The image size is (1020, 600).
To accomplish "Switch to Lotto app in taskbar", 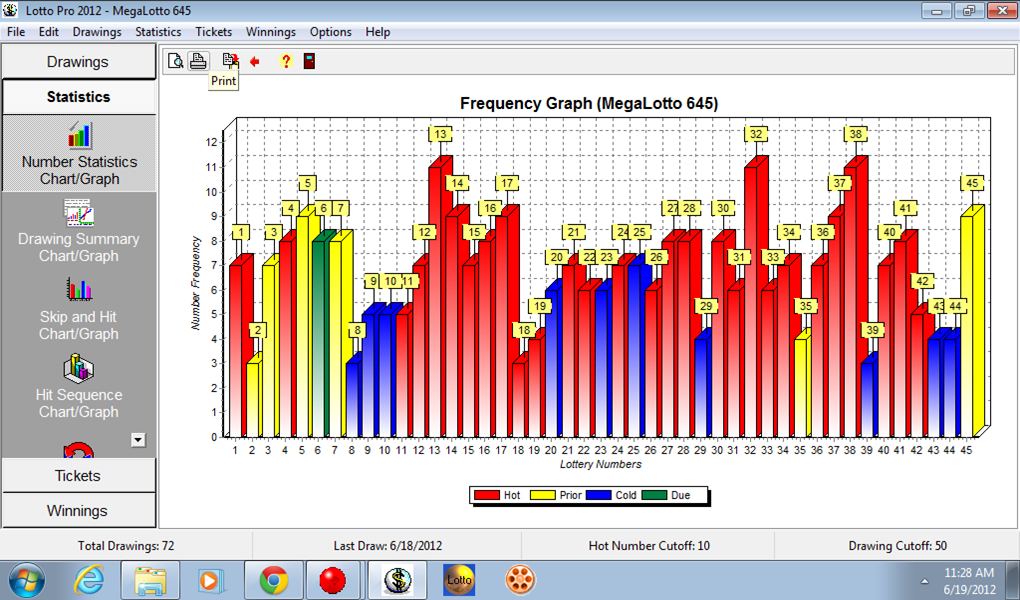I will point(459,580).
